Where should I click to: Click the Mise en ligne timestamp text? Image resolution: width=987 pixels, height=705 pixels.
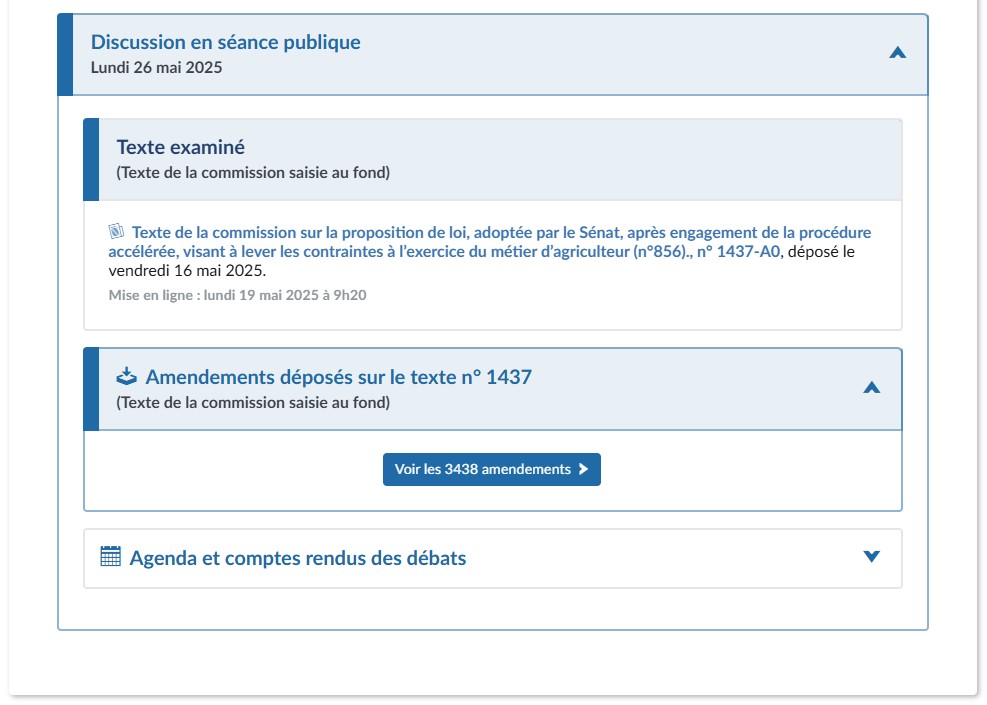[x=236, y=295]
